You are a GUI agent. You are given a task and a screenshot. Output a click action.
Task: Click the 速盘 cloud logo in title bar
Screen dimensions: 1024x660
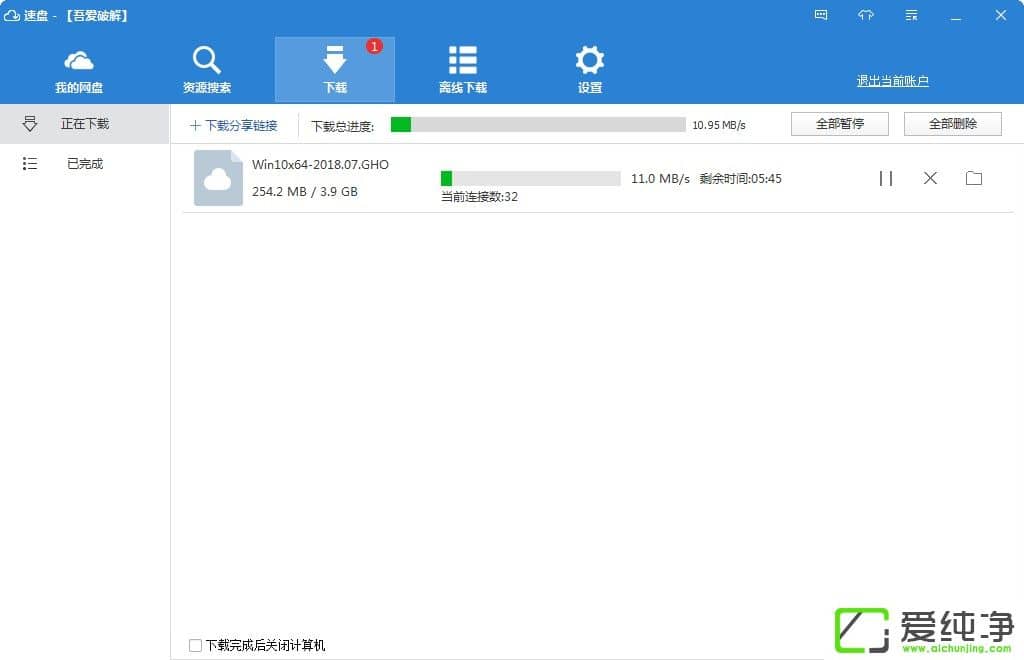click(12, 15)
